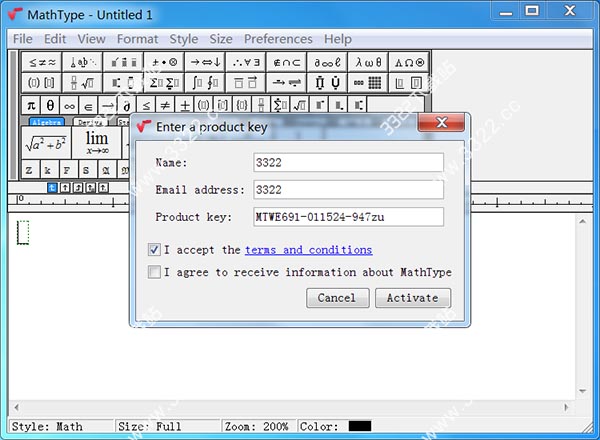Open the spaces and ellipses palette

pos(83,62)
